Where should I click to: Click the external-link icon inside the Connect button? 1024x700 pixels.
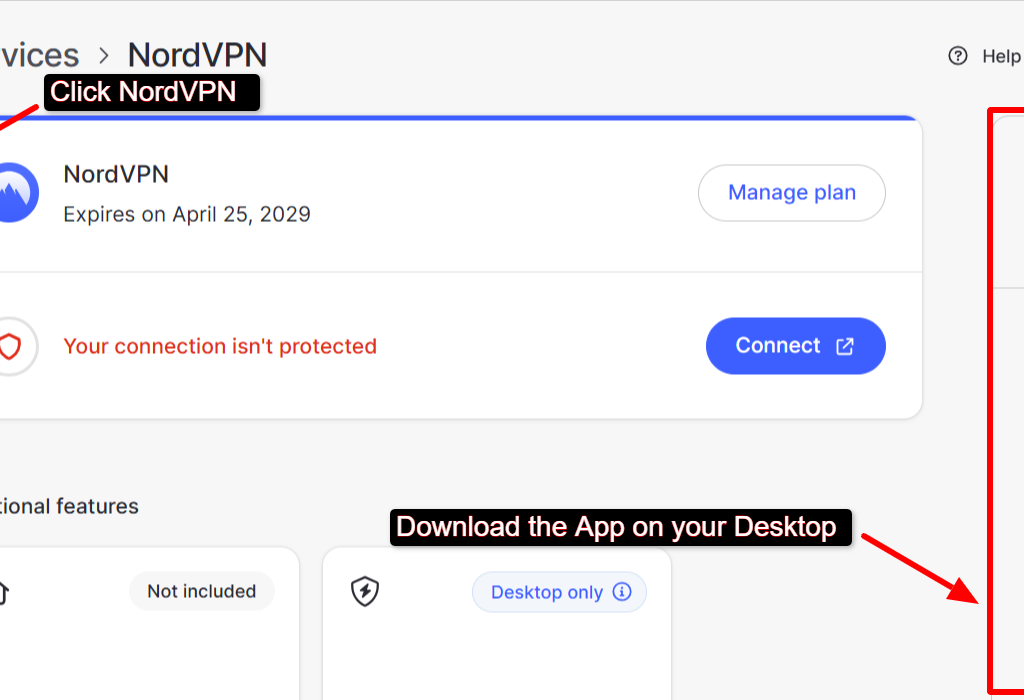pos(845,346)
